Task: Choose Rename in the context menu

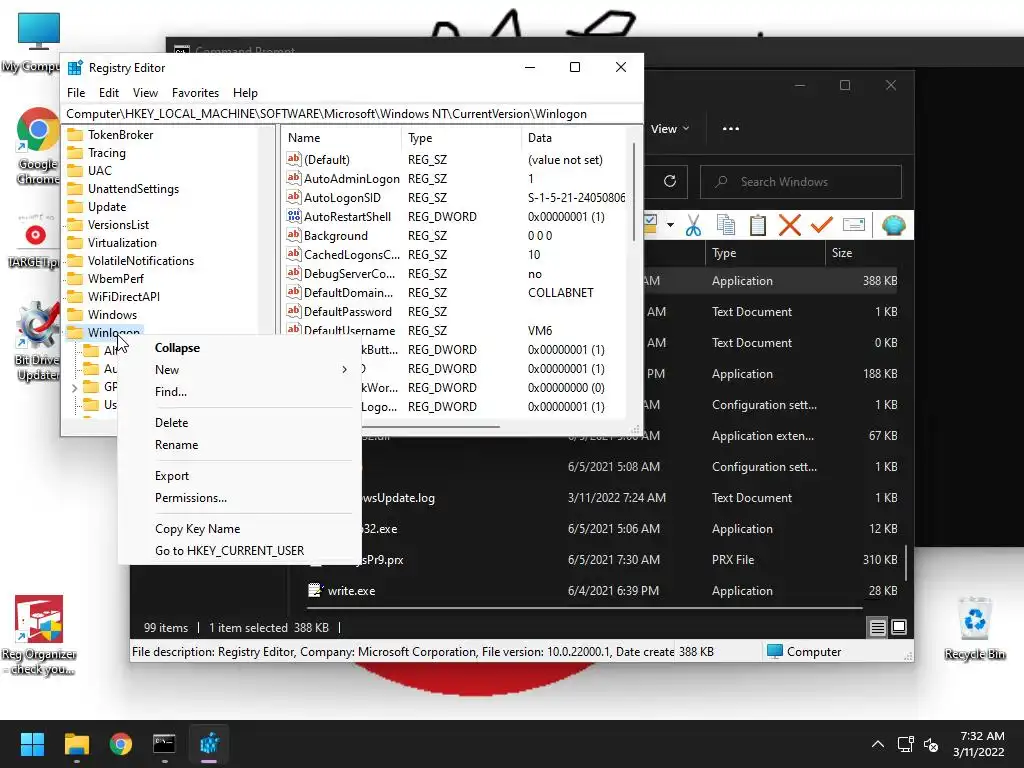Action: coord(239,445)
